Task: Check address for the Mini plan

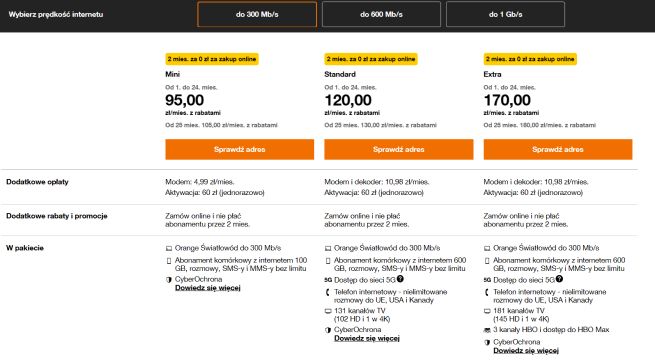Action: coord(239,150)
